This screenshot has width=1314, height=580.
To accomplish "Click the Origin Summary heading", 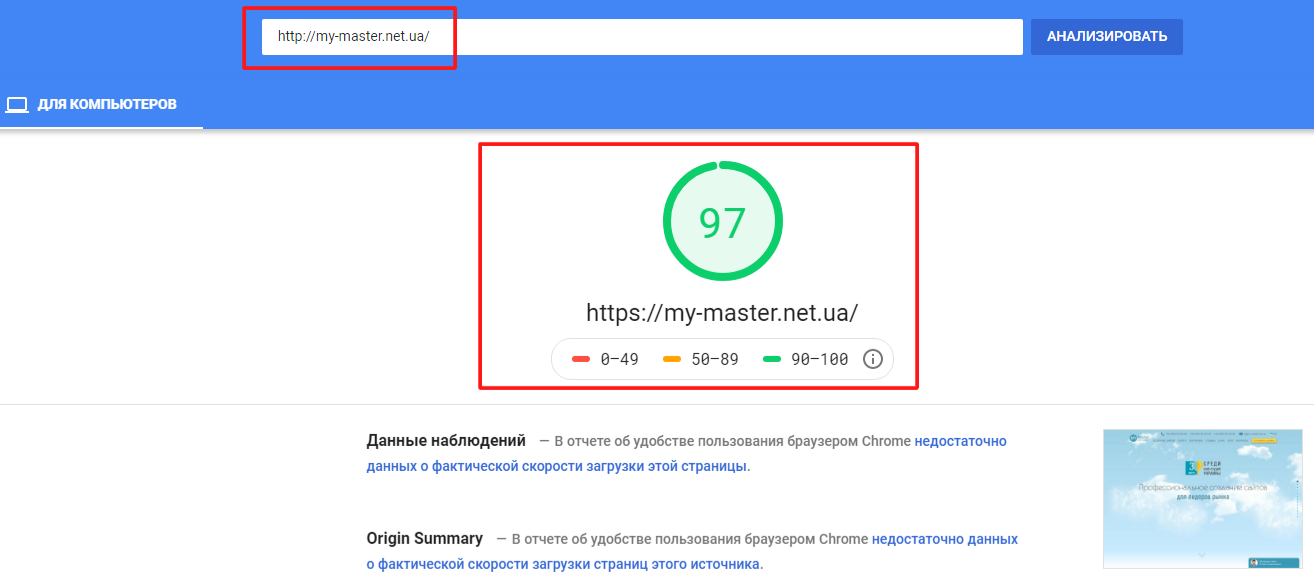I will tap(425, 538).
